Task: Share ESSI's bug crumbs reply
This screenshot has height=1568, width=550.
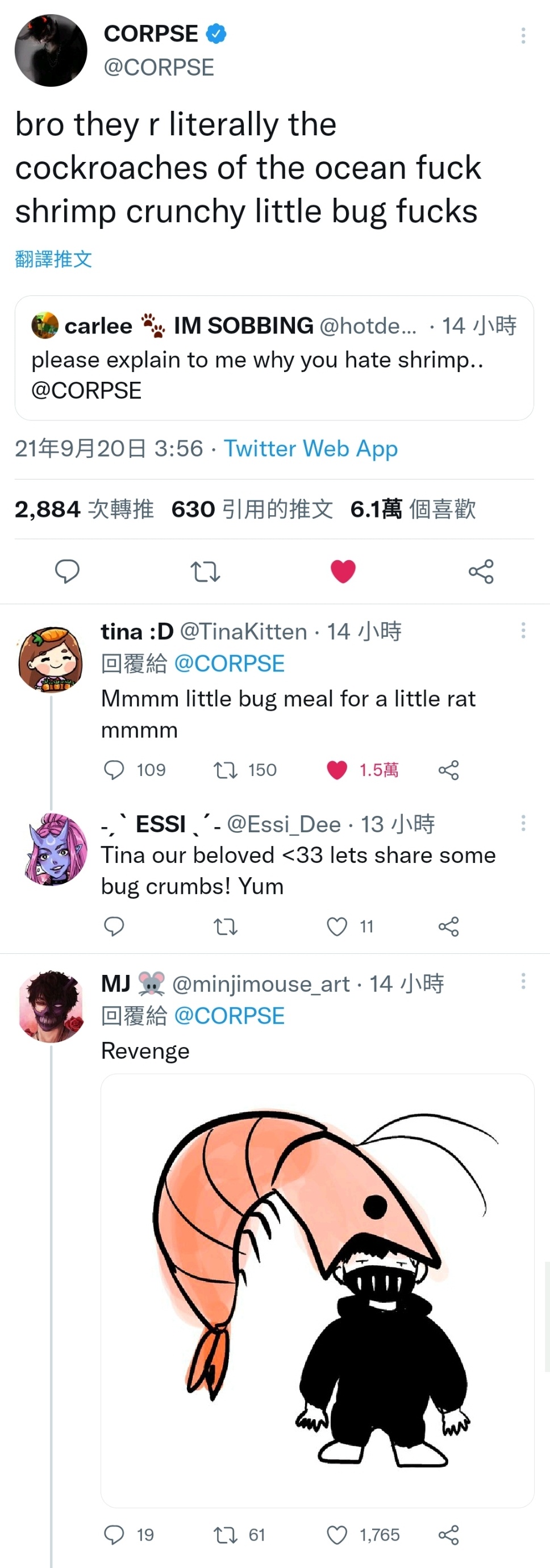Action: 449,927
